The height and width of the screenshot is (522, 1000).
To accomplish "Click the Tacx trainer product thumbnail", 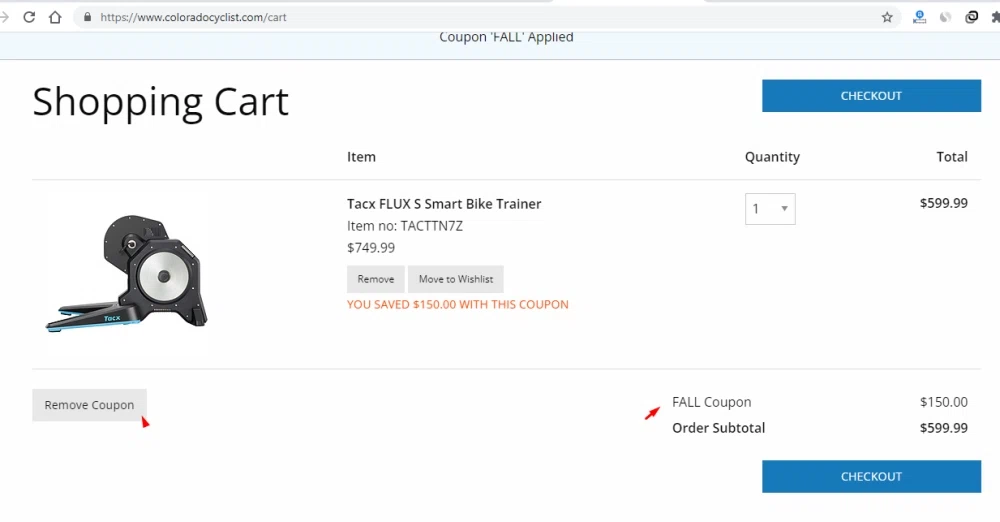I will (127, 272).
